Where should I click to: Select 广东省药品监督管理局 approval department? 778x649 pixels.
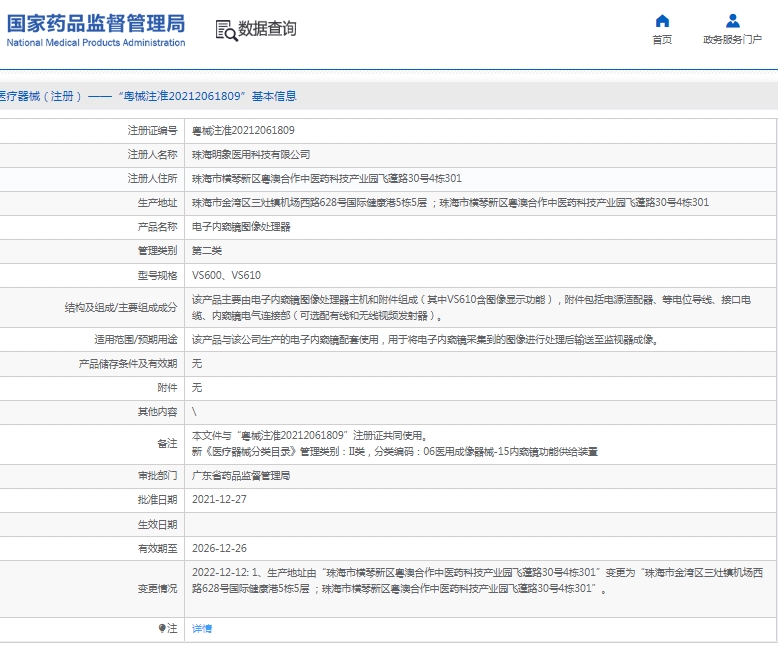pyautogui.click(x=241, y=476)
